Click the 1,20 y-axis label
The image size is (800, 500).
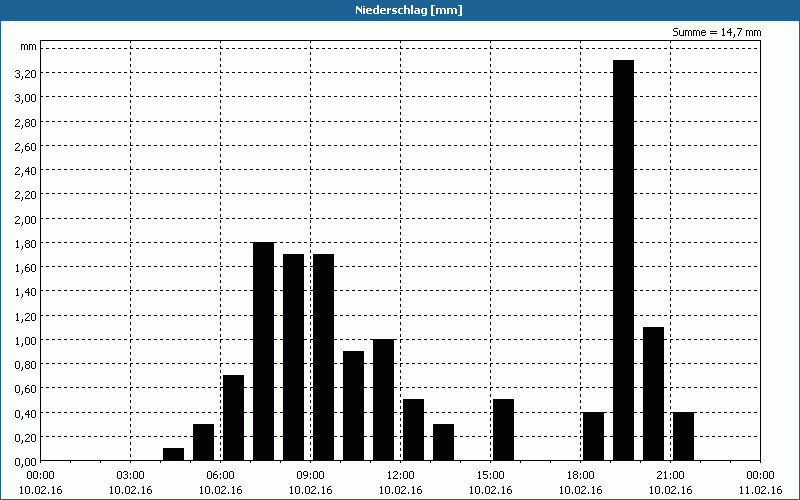coord(26,316)
